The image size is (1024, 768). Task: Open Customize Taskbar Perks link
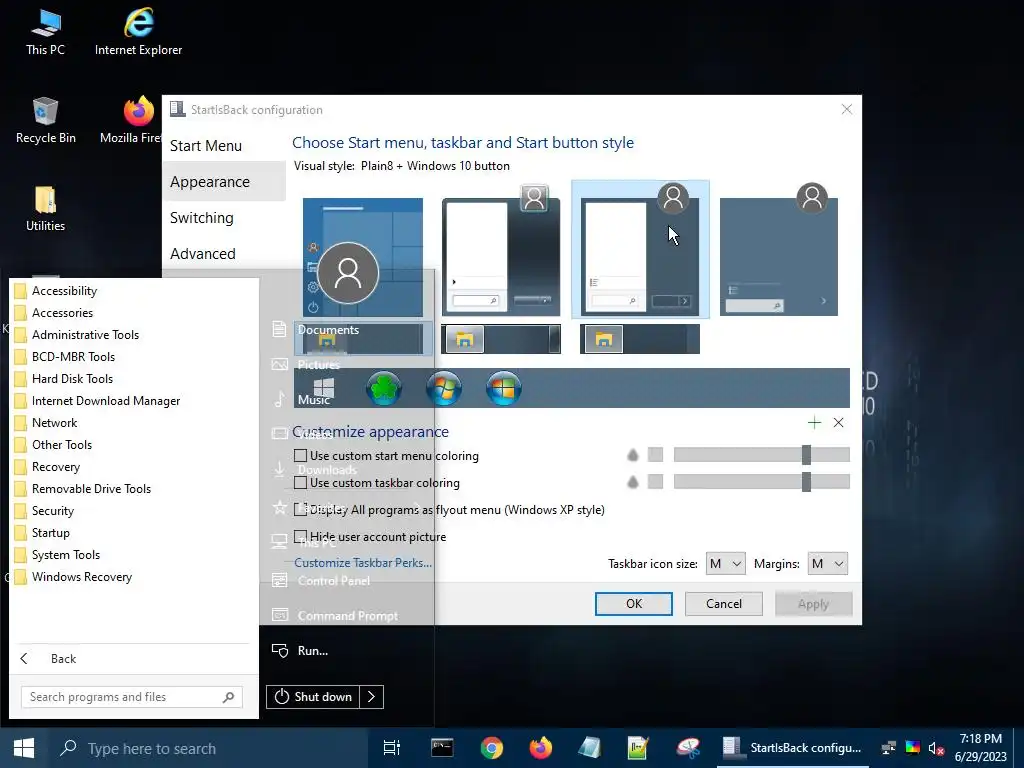[362, 562]
